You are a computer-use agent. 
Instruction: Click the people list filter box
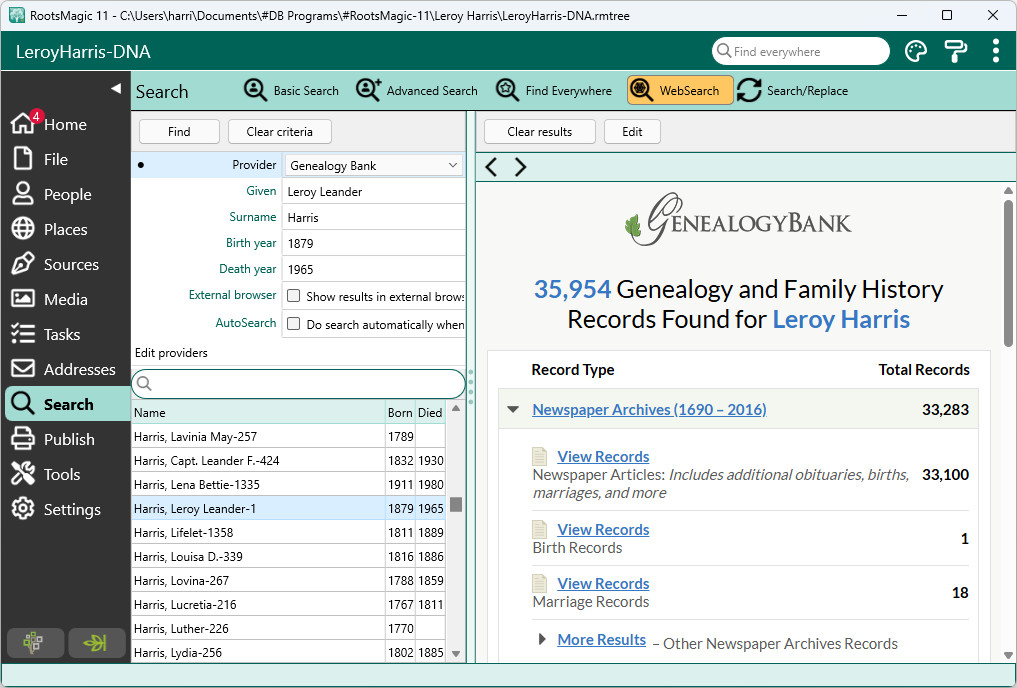[x=298, y=384]
